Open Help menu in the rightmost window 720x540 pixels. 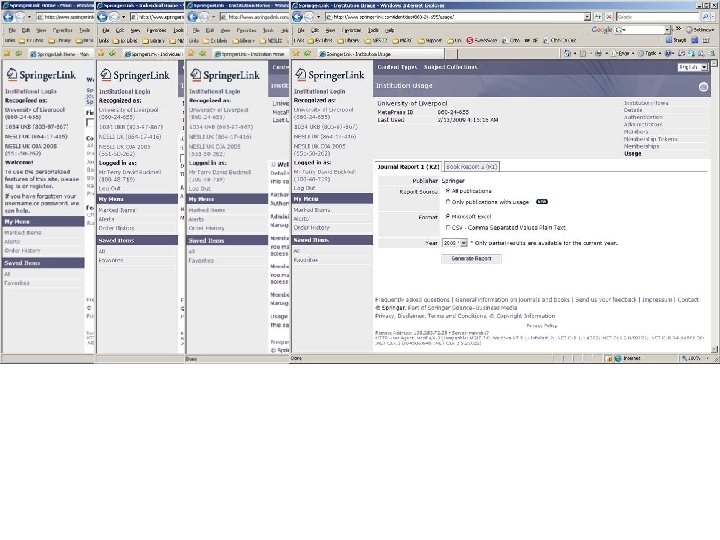(x=389, y=30)
